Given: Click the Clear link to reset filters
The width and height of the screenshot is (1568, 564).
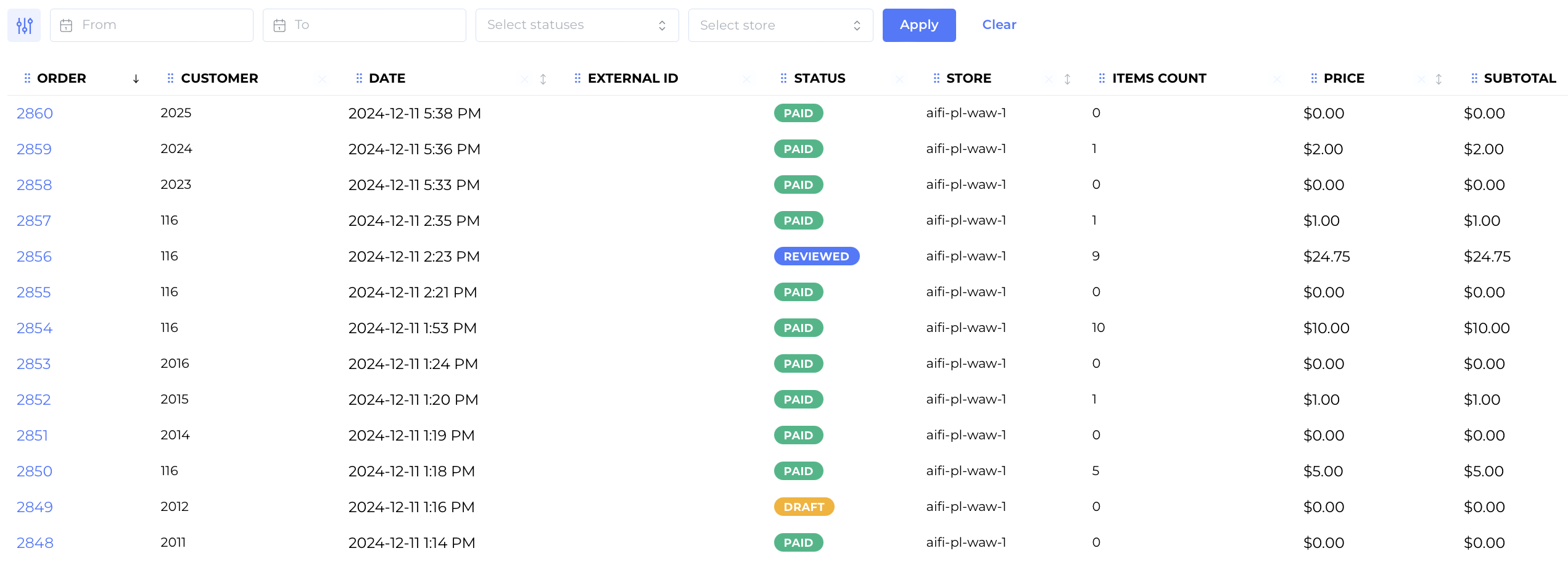Looking at the screenshot, I should [999, 25].
